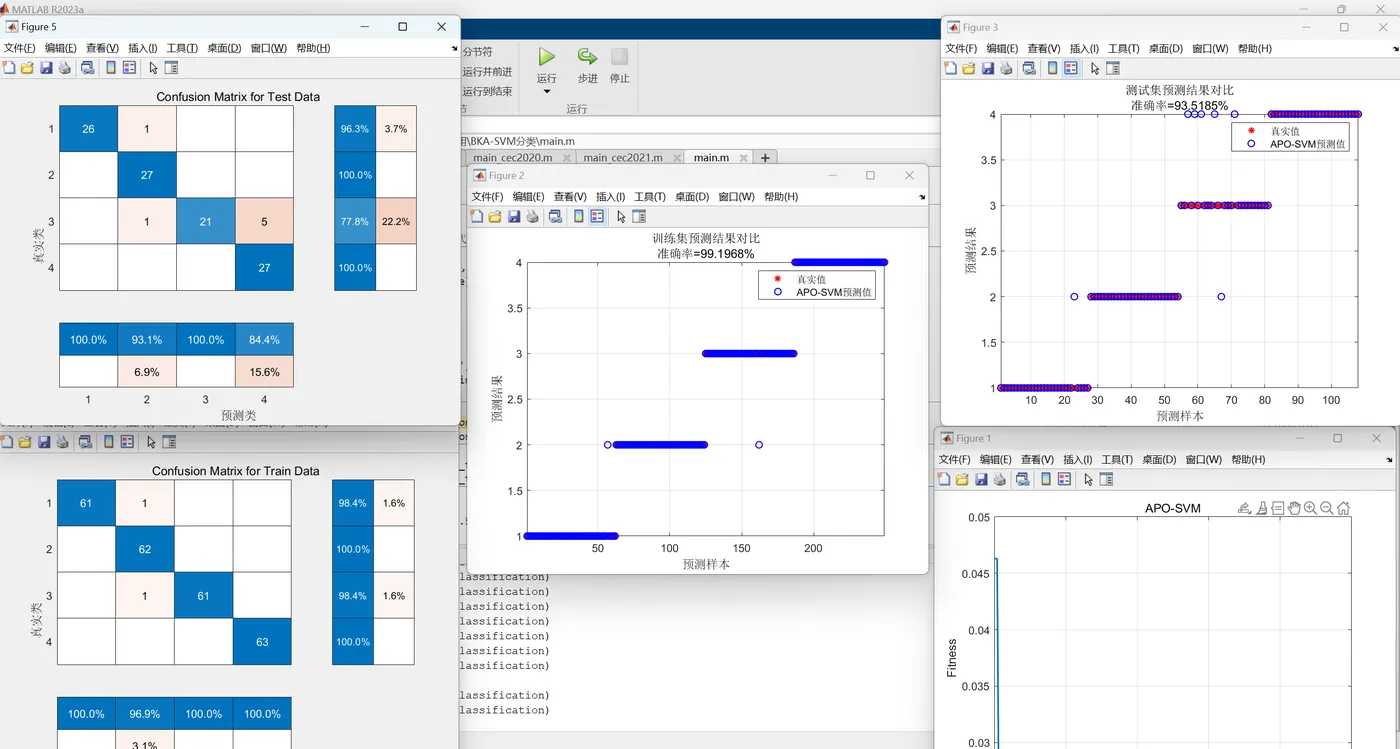
Task: Click the 步进 step button
Action: (x=587, y=65)
